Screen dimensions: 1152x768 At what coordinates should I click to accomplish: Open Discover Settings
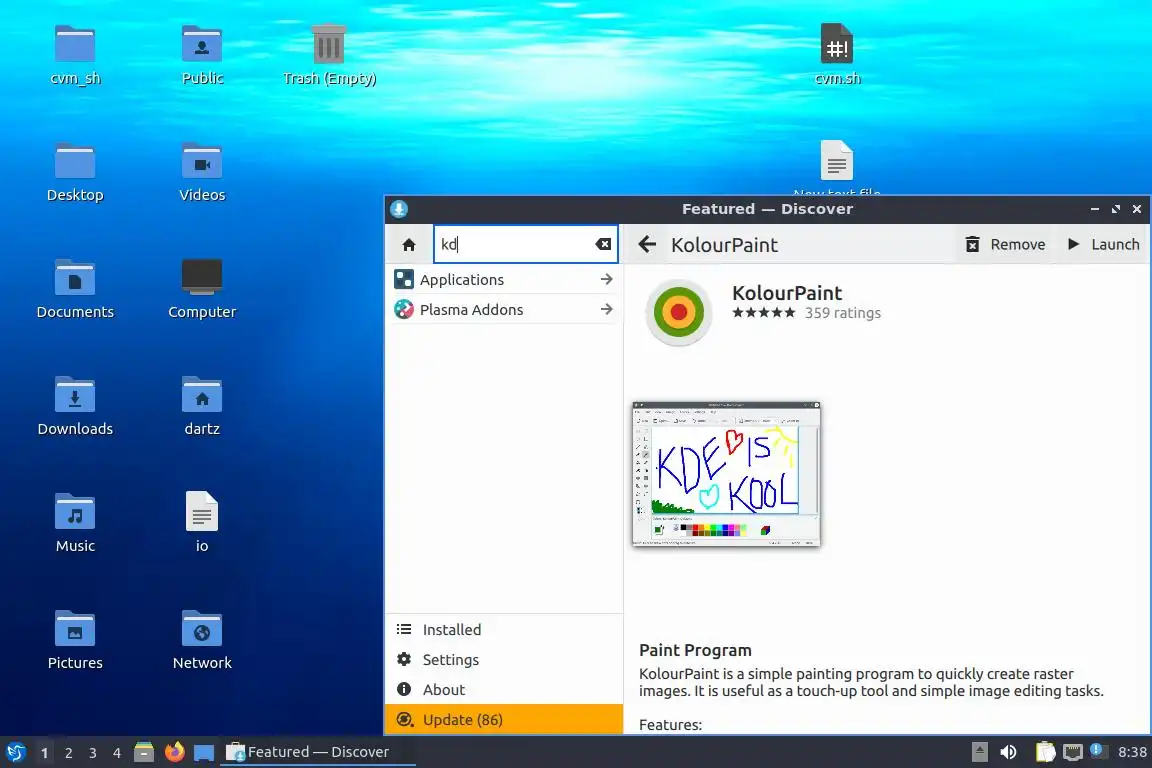tap(504, 660)
